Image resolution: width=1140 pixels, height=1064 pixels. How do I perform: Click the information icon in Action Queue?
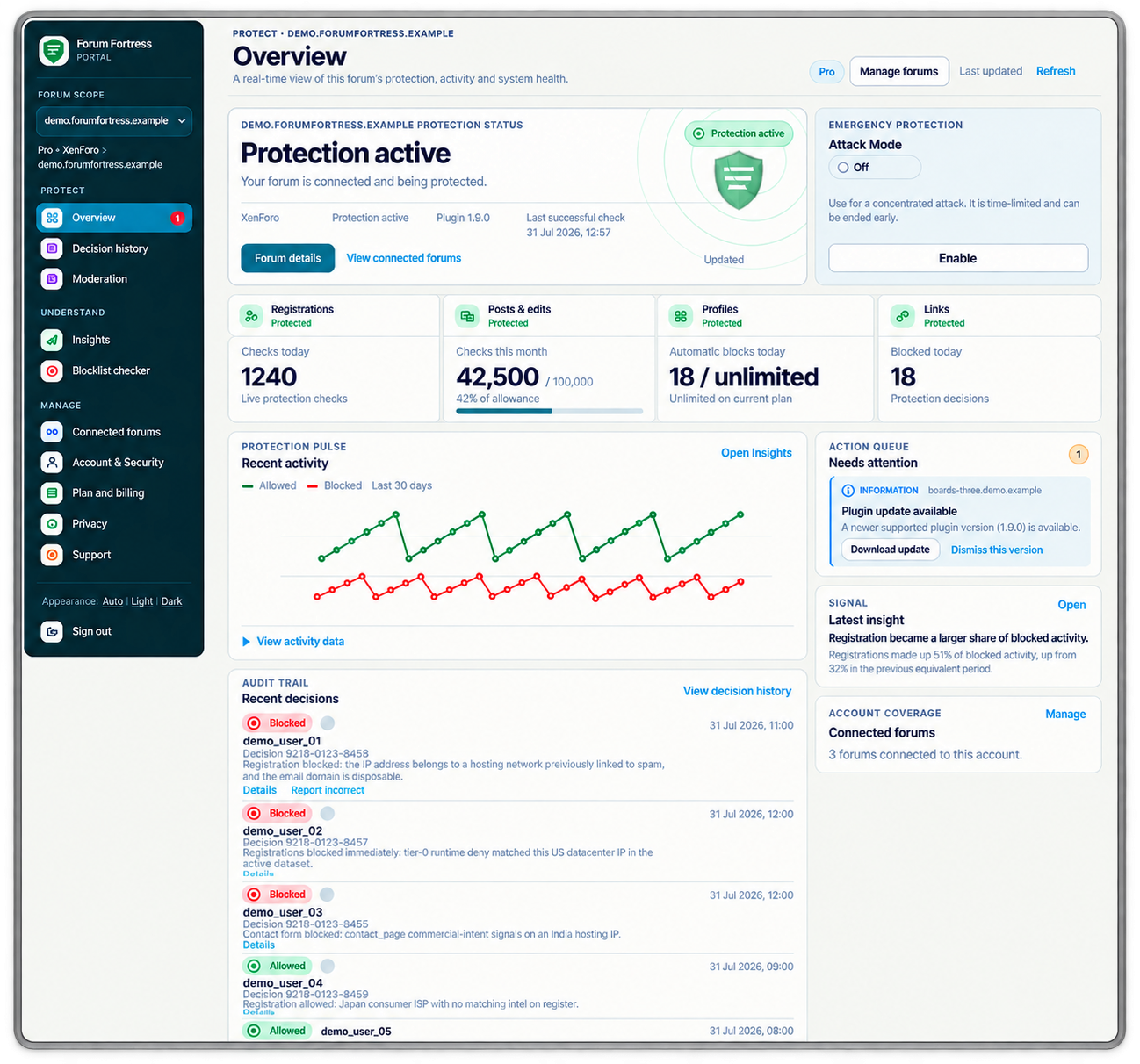pyautogui.click(x=848, y=491)
